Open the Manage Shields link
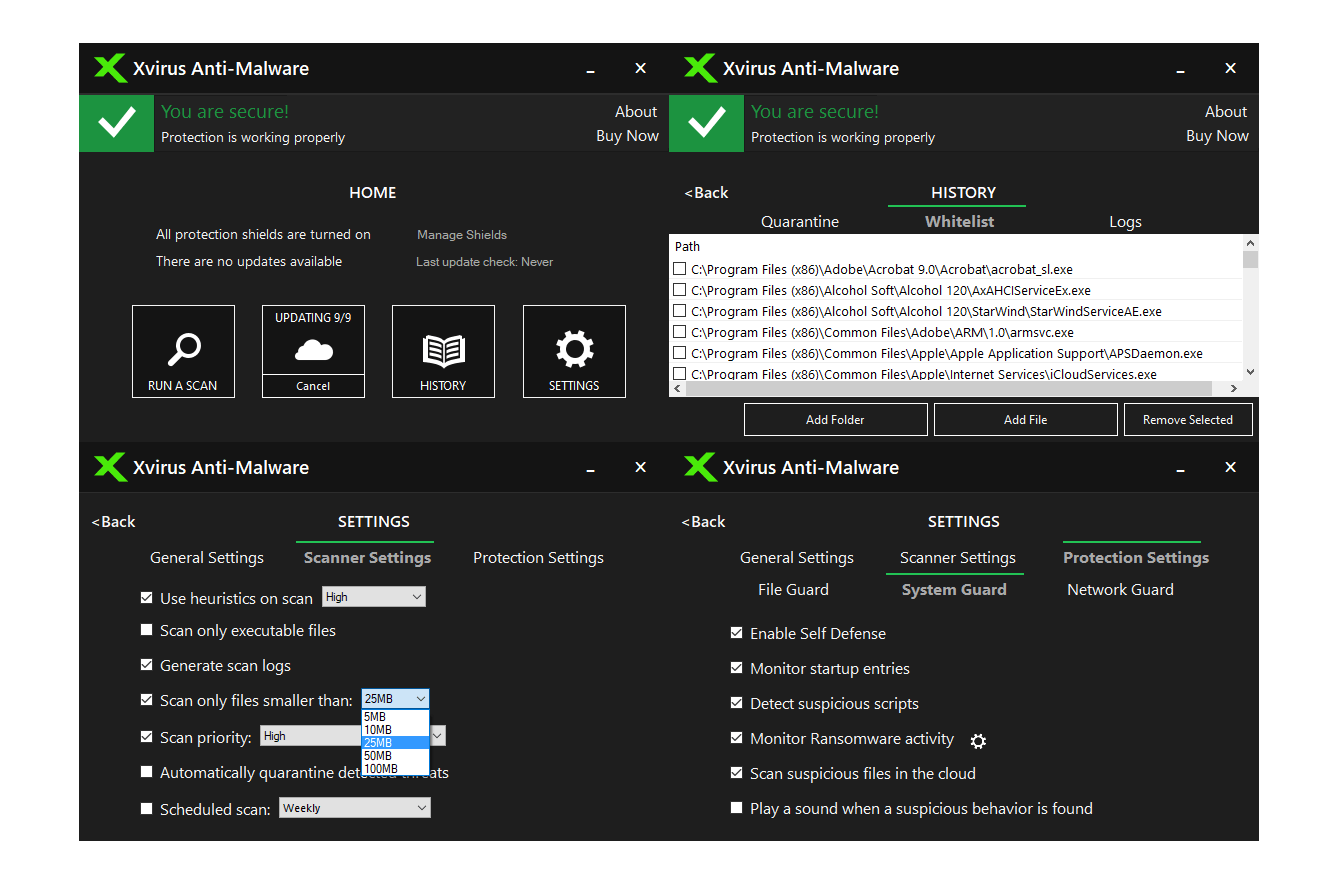 pos(462,235)
